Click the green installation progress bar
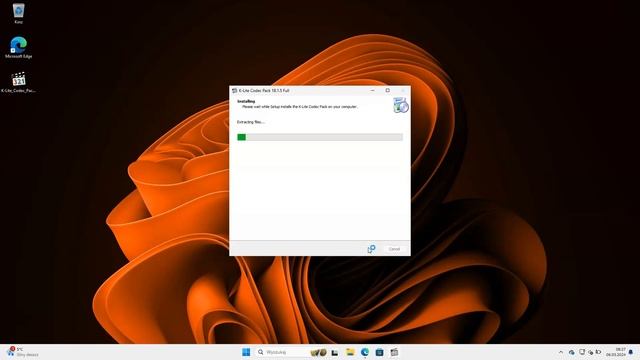 click(320, 137)
